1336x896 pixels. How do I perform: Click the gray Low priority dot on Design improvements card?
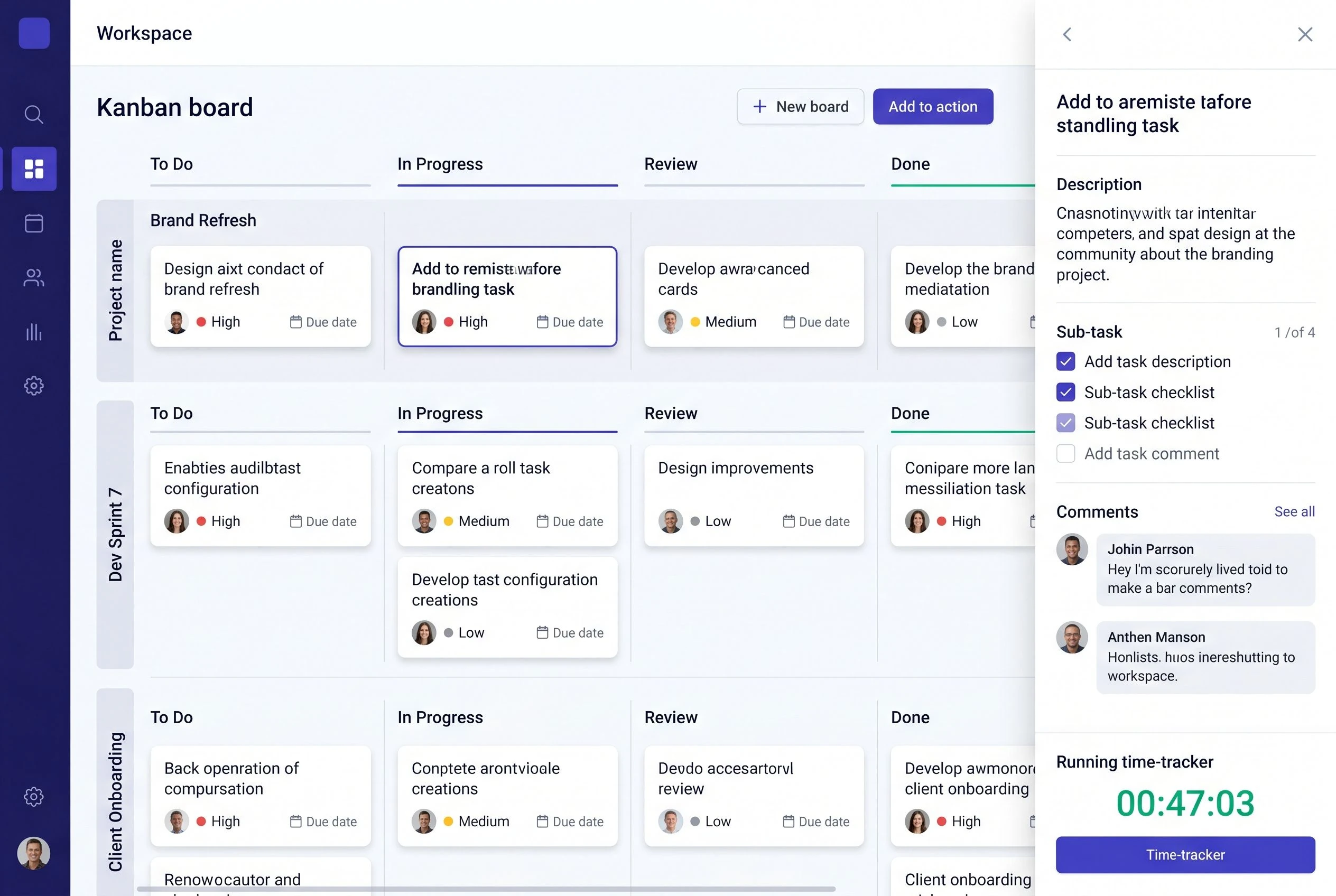pos(695,521)
